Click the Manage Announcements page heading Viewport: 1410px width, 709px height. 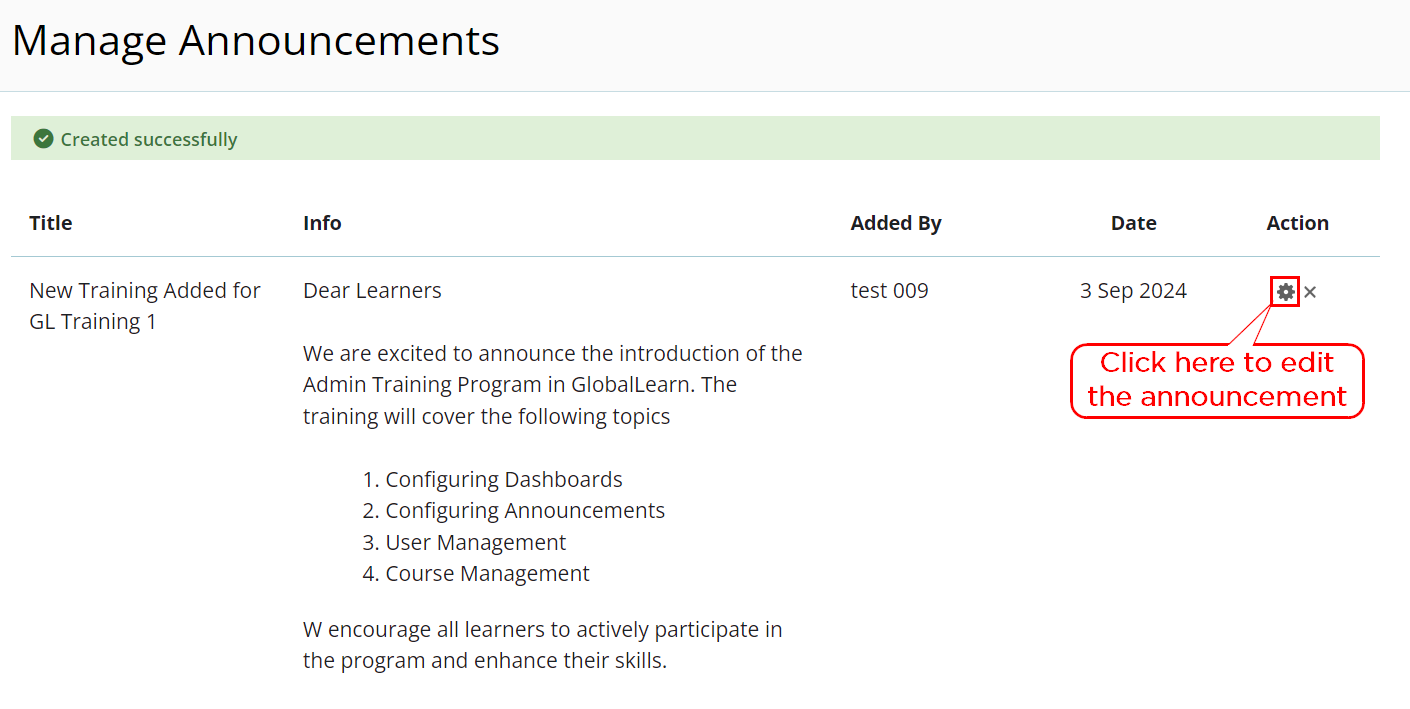click(x=256, y=41)
